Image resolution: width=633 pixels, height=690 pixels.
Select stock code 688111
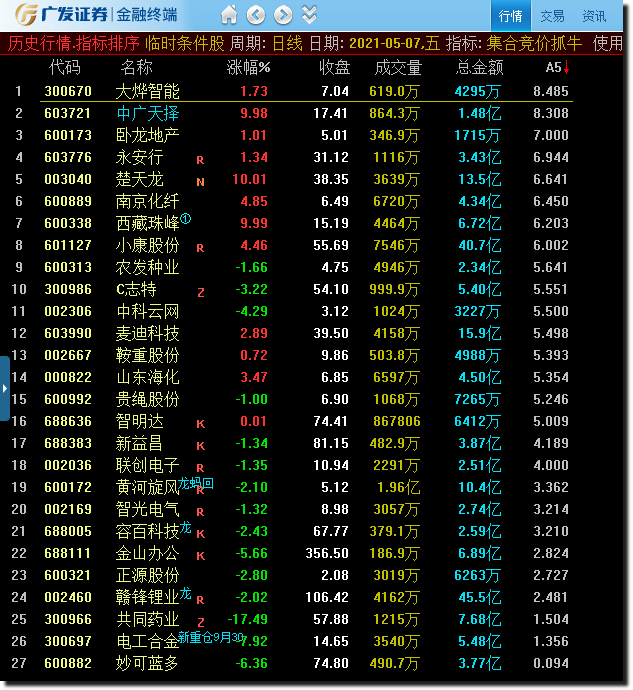coord(68,553)
